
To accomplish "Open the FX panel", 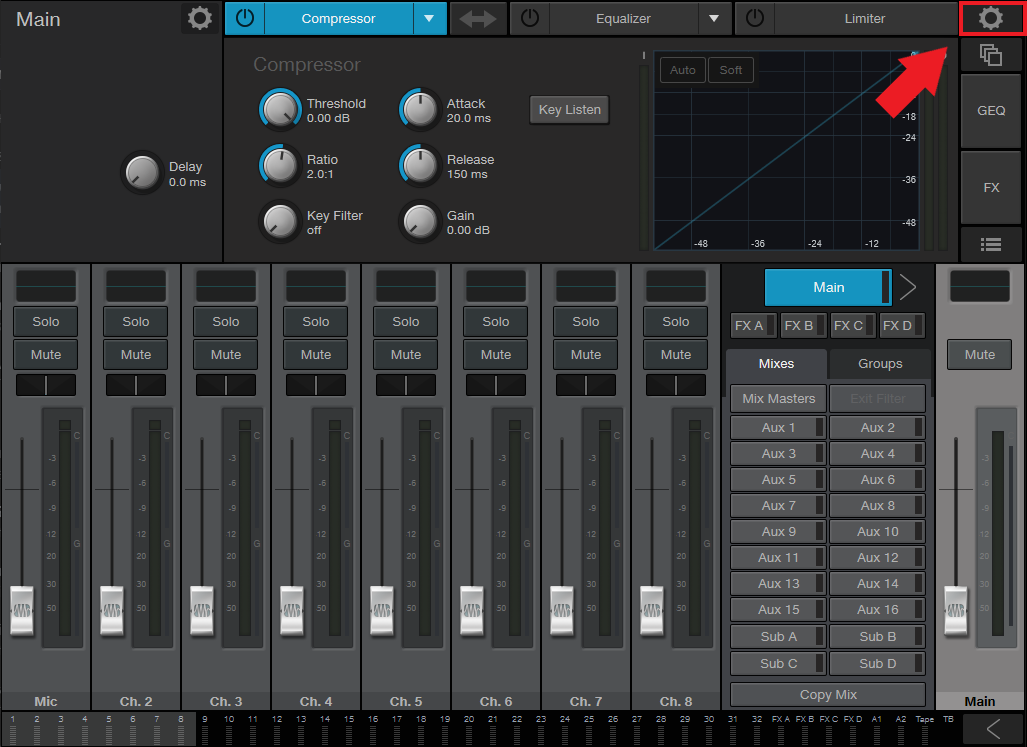I will click(990, 187).
